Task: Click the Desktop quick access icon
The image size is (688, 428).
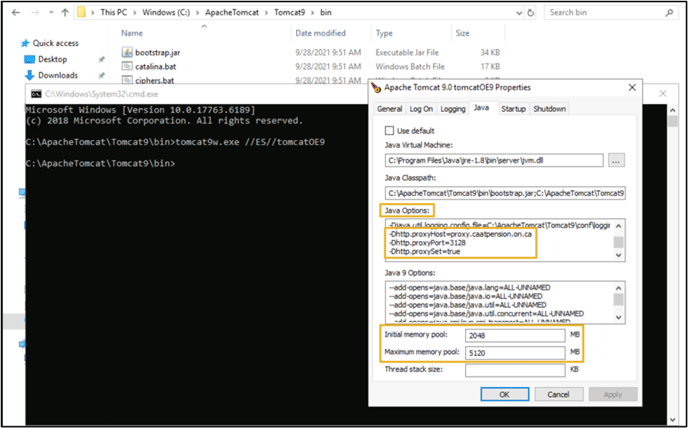Action: tap(29, 59)
